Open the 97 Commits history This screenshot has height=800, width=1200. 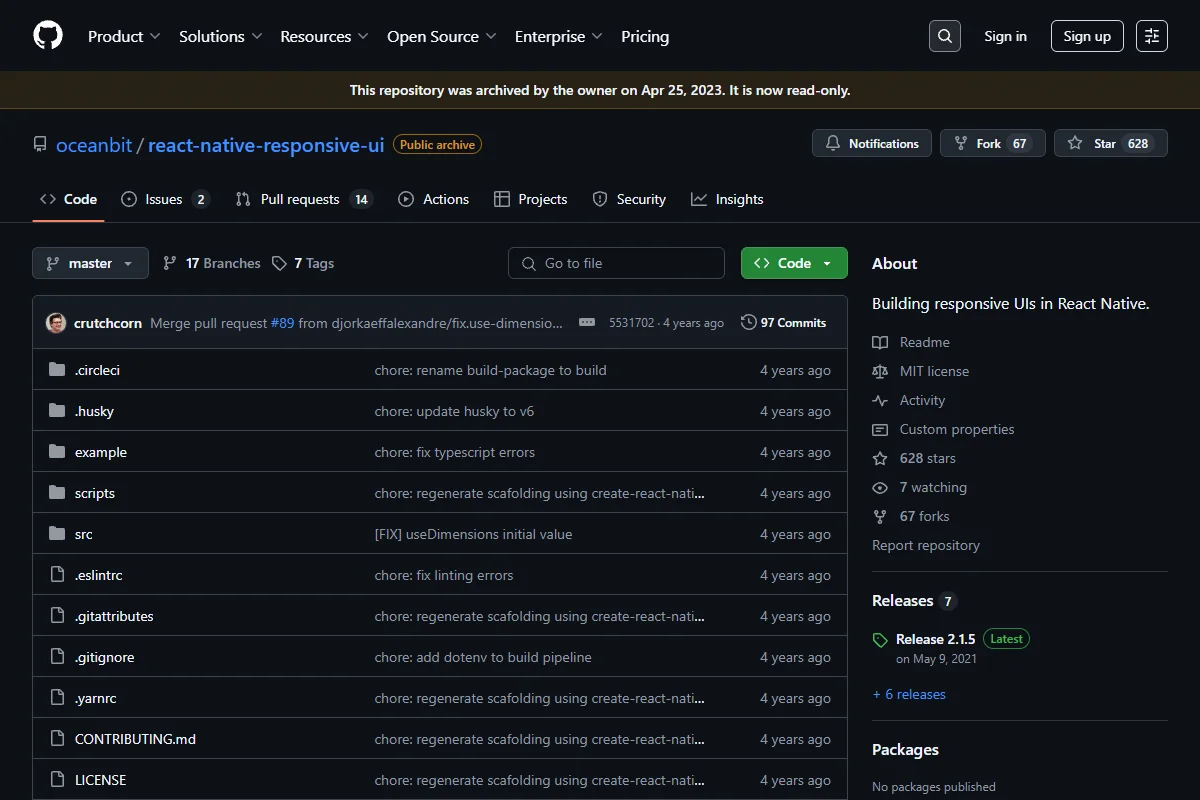(x=783, y=322)
